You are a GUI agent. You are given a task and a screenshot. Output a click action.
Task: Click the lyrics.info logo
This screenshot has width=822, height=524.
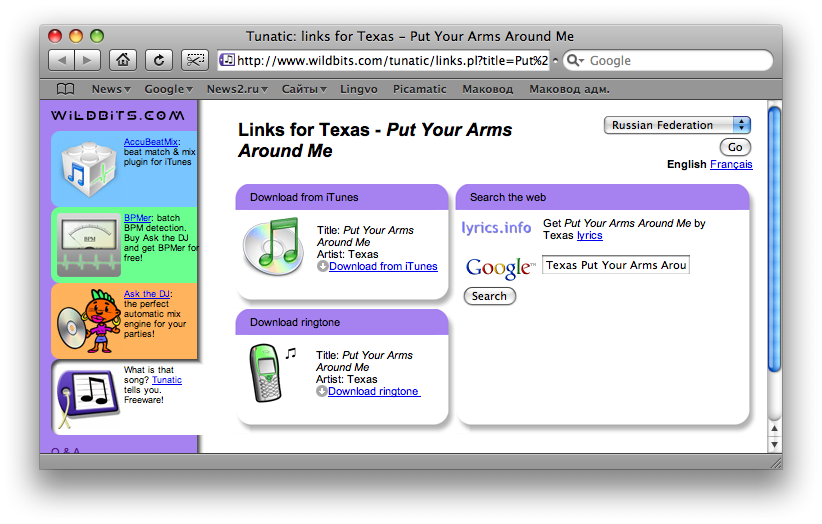(x=496, y=228)
